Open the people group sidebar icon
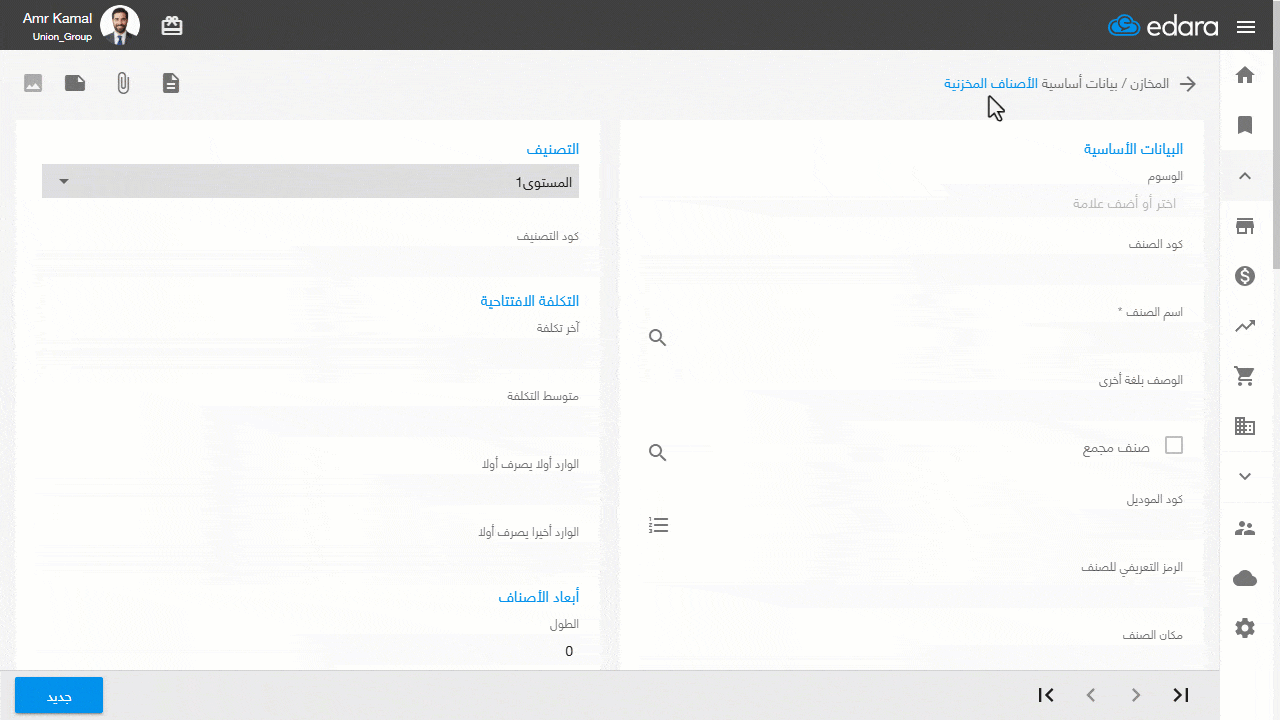The width and height of the screenshot is (1280, 720). 1245,528
